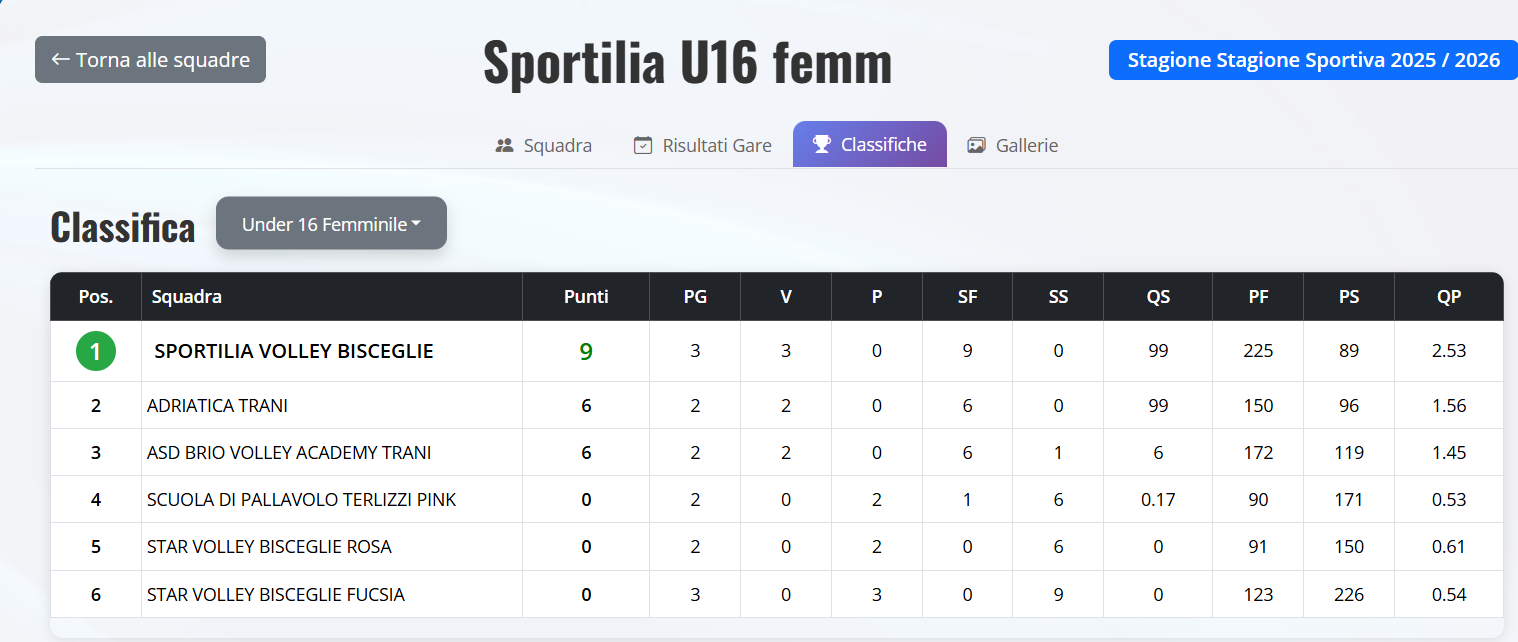Click the people icon on Squadra tab

point(504,145)
